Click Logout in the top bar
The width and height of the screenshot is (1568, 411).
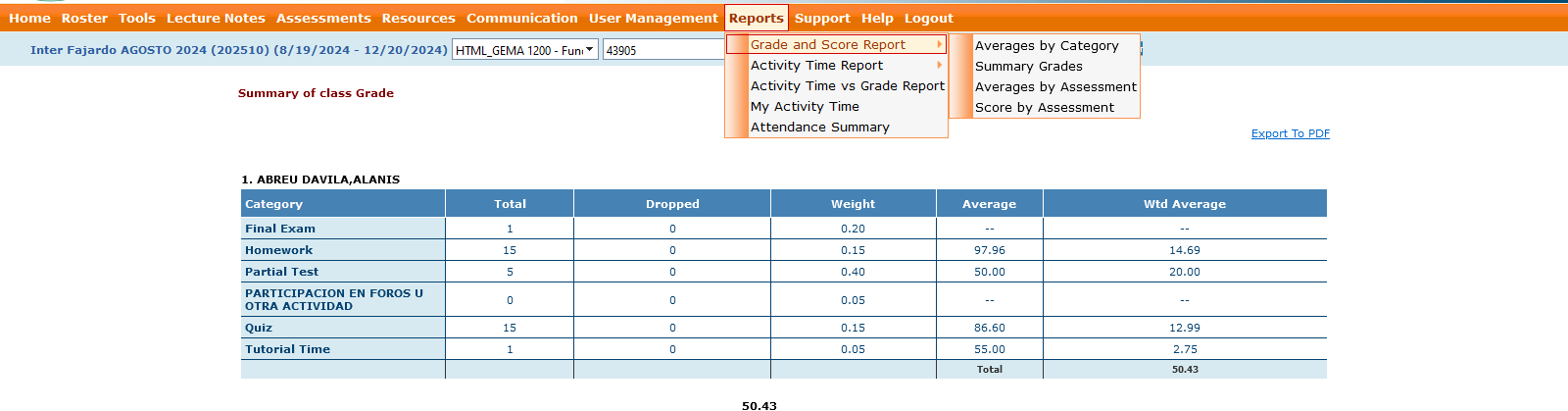tap(928, 18)
